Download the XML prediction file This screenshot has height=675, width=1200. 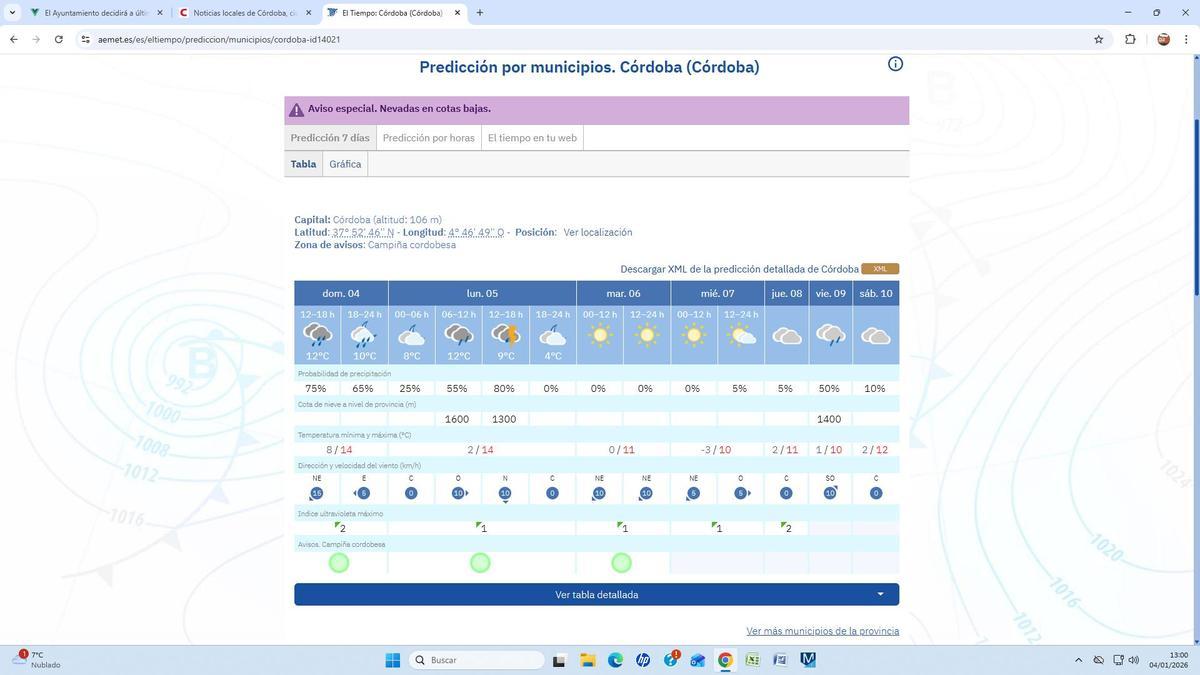pos(878,268)
